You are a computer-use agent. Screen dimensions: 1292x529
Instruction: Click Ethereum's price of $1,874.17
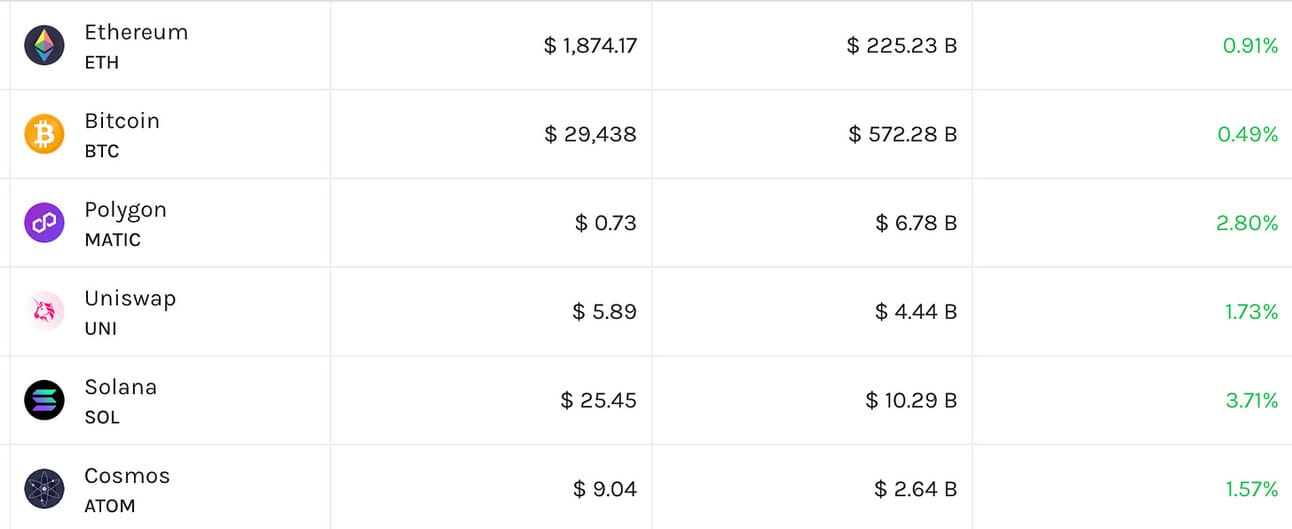[x=590, y=46]
